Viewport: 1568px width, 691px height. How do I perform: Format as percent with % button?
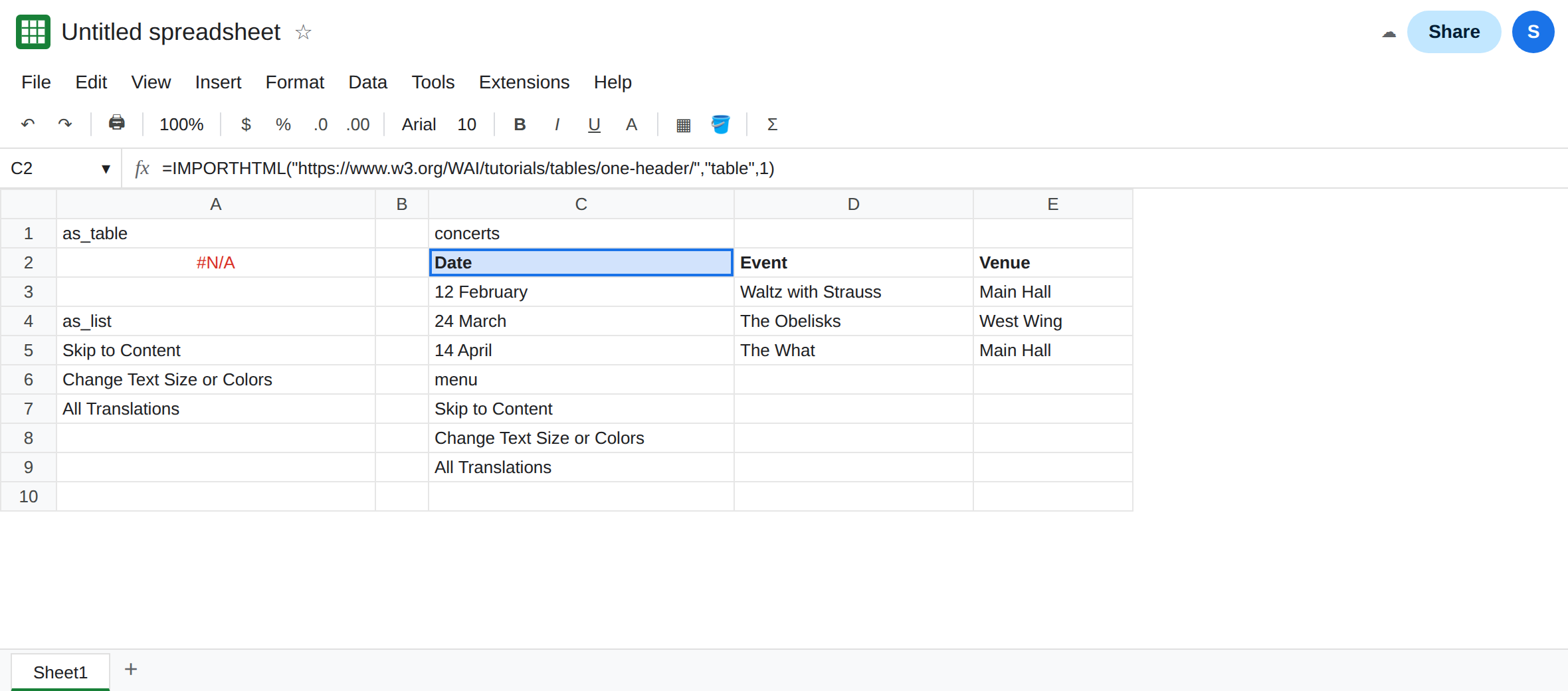283,124
